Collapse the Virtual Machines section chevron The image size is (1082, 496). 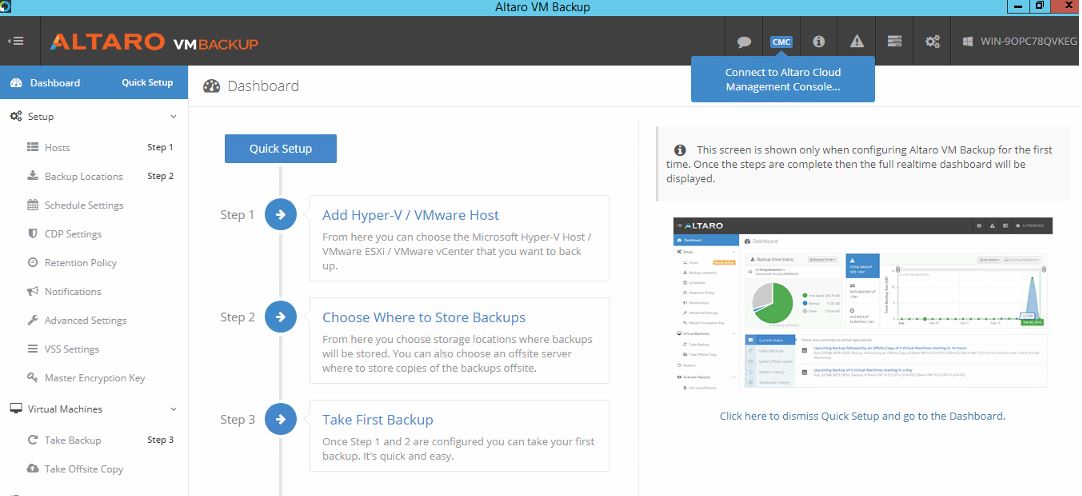tap(173, 409)
